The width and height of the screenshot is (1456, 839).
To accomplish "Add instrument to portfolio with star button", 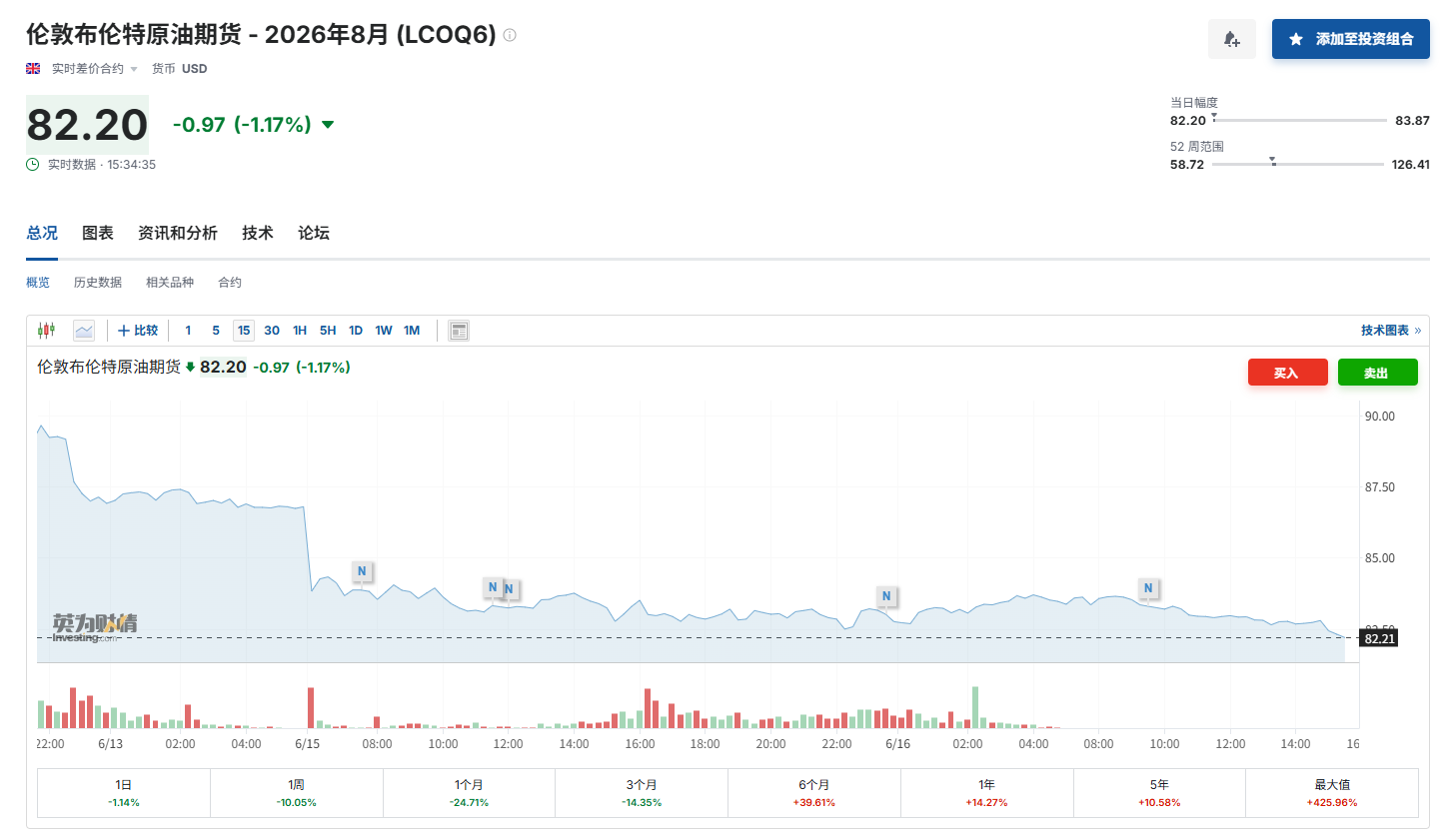I will pyautogui.click(x=1350, y=39).
